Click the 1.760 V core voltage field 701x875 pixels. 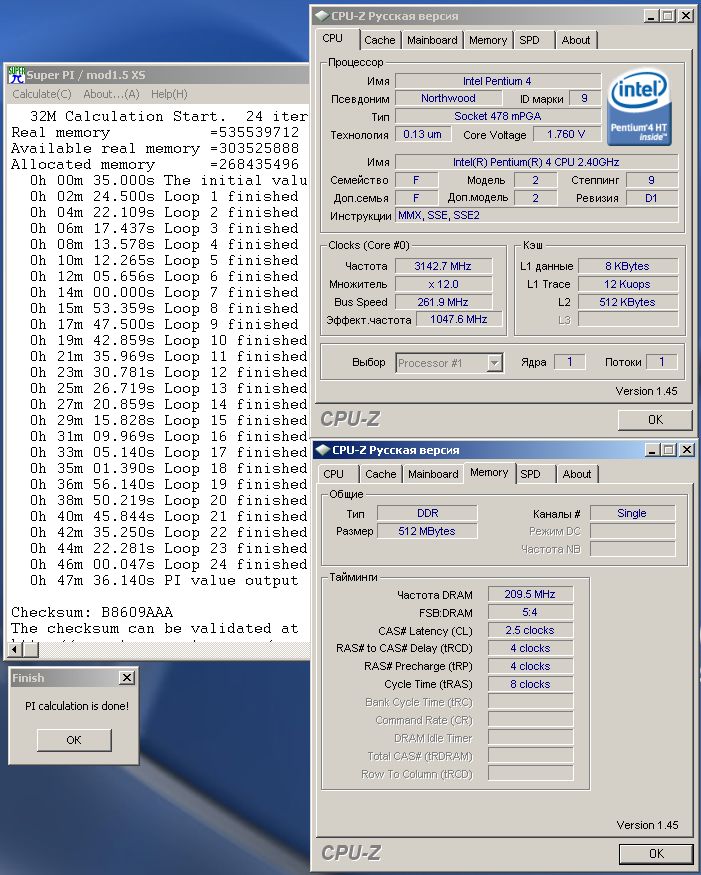coord(566,134)
